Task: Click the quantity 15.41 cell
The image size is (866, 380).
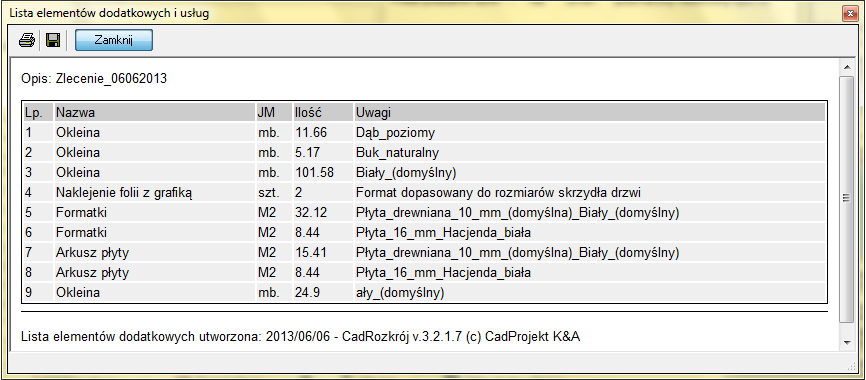Action: [x=323, y=253]
